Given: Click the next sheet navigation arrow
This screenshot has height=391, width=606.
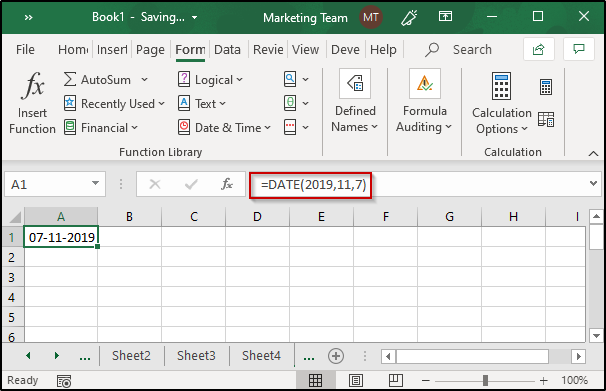Looking at the screenshot, I should pyautogui.click(x=57, y=355).
